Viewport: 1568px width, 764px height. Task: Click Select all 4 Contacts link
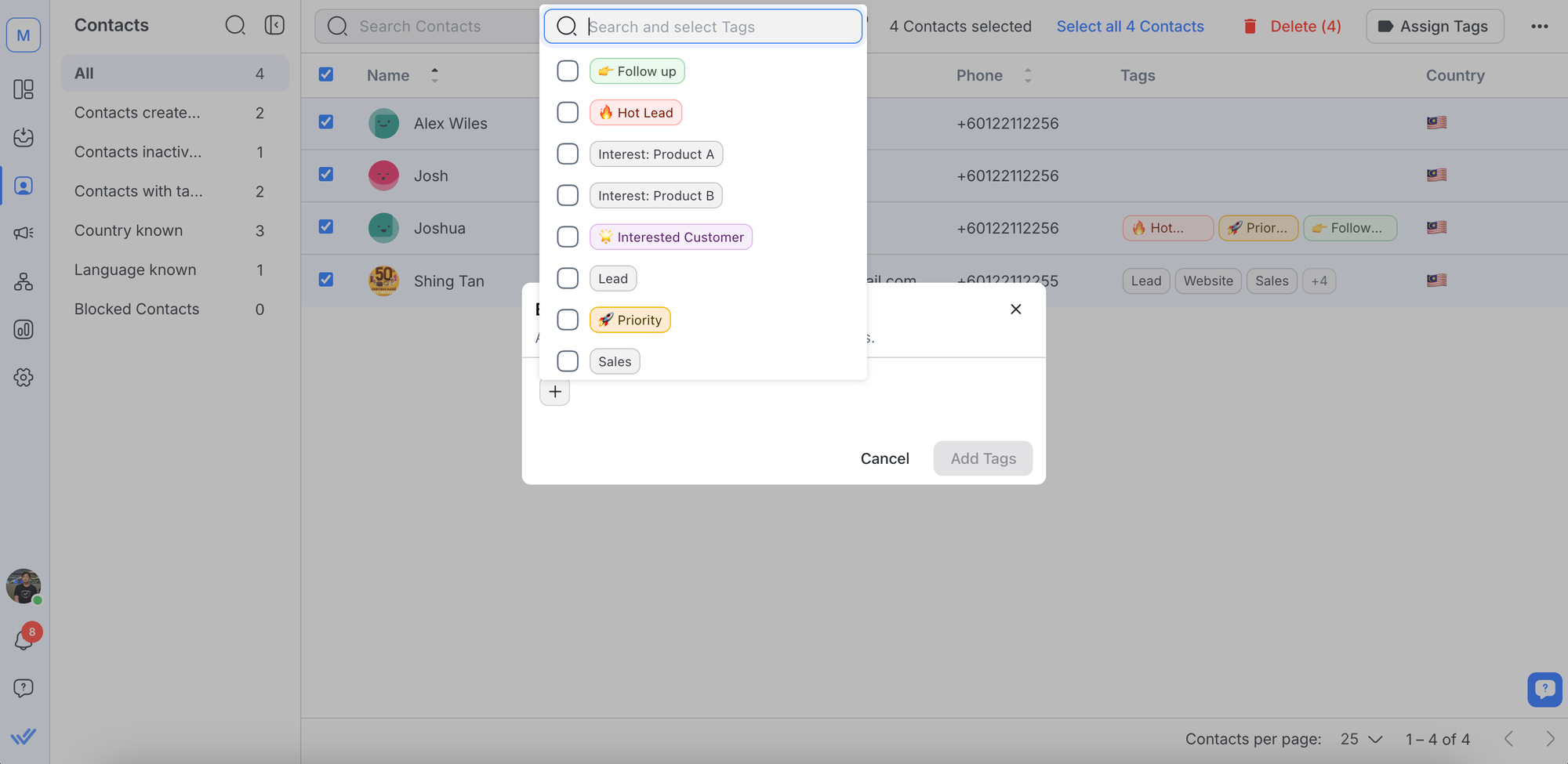tap(1130, 26)
